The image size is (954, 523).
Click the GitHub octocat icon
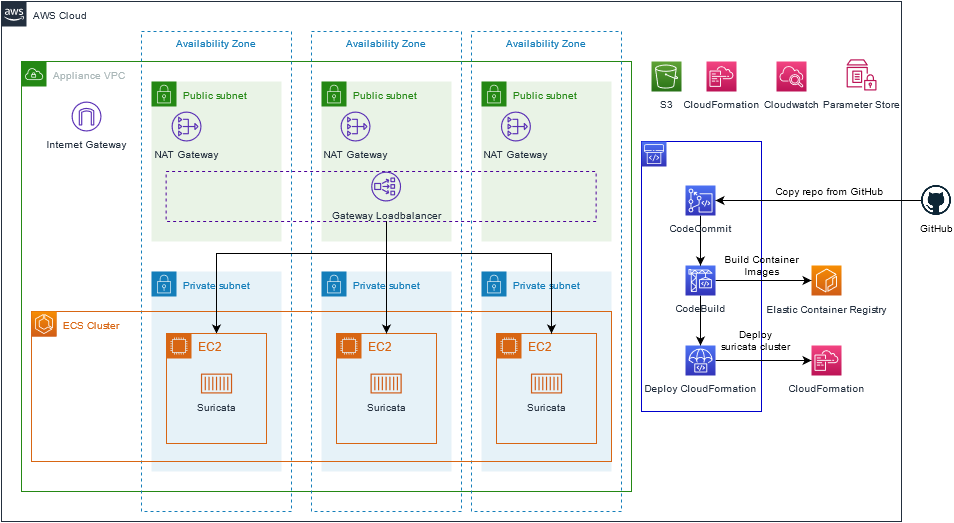(x=936, y=201)
